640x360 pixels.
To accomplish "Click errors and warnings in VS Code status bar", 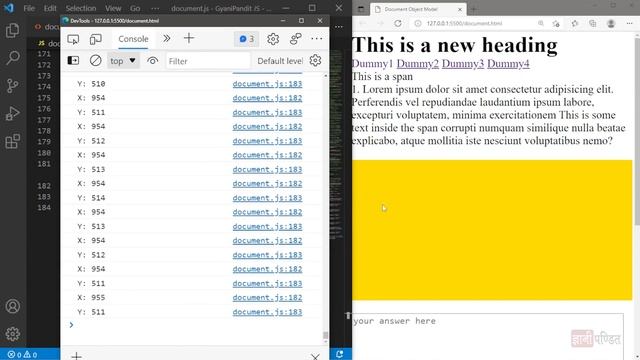I will [23, 355].
